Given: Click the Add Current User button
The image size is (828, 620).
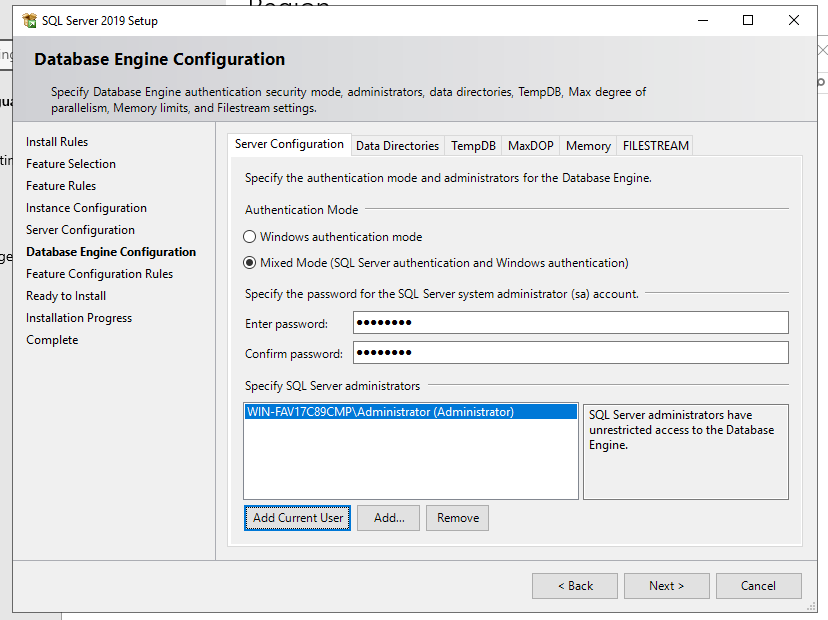Looking at the screenshot, I should point(297,518).
